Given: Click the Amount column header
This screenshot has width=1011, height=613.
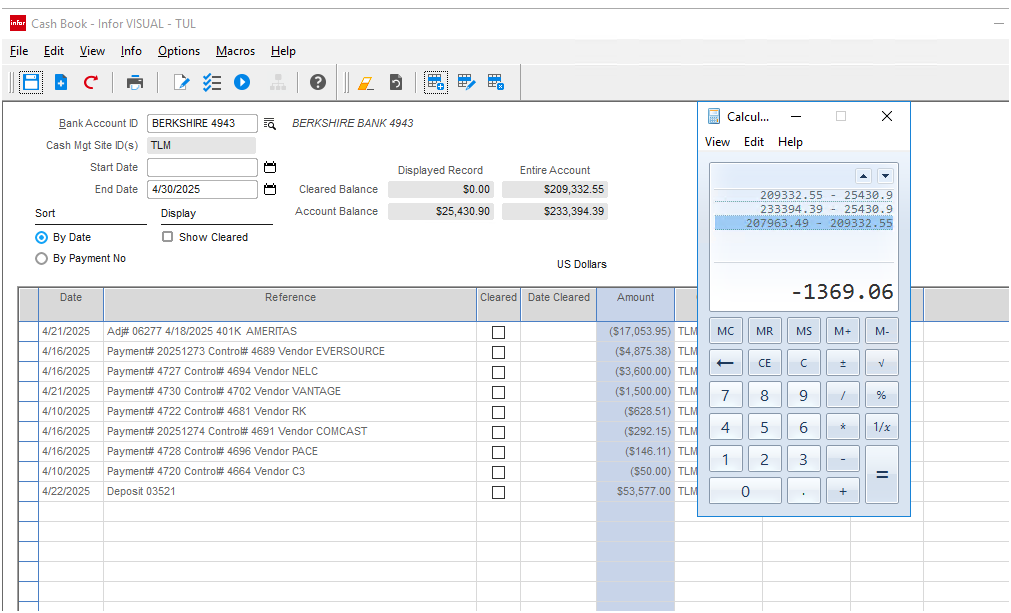Looking at the screenshot, I should (x=635, y=298).
